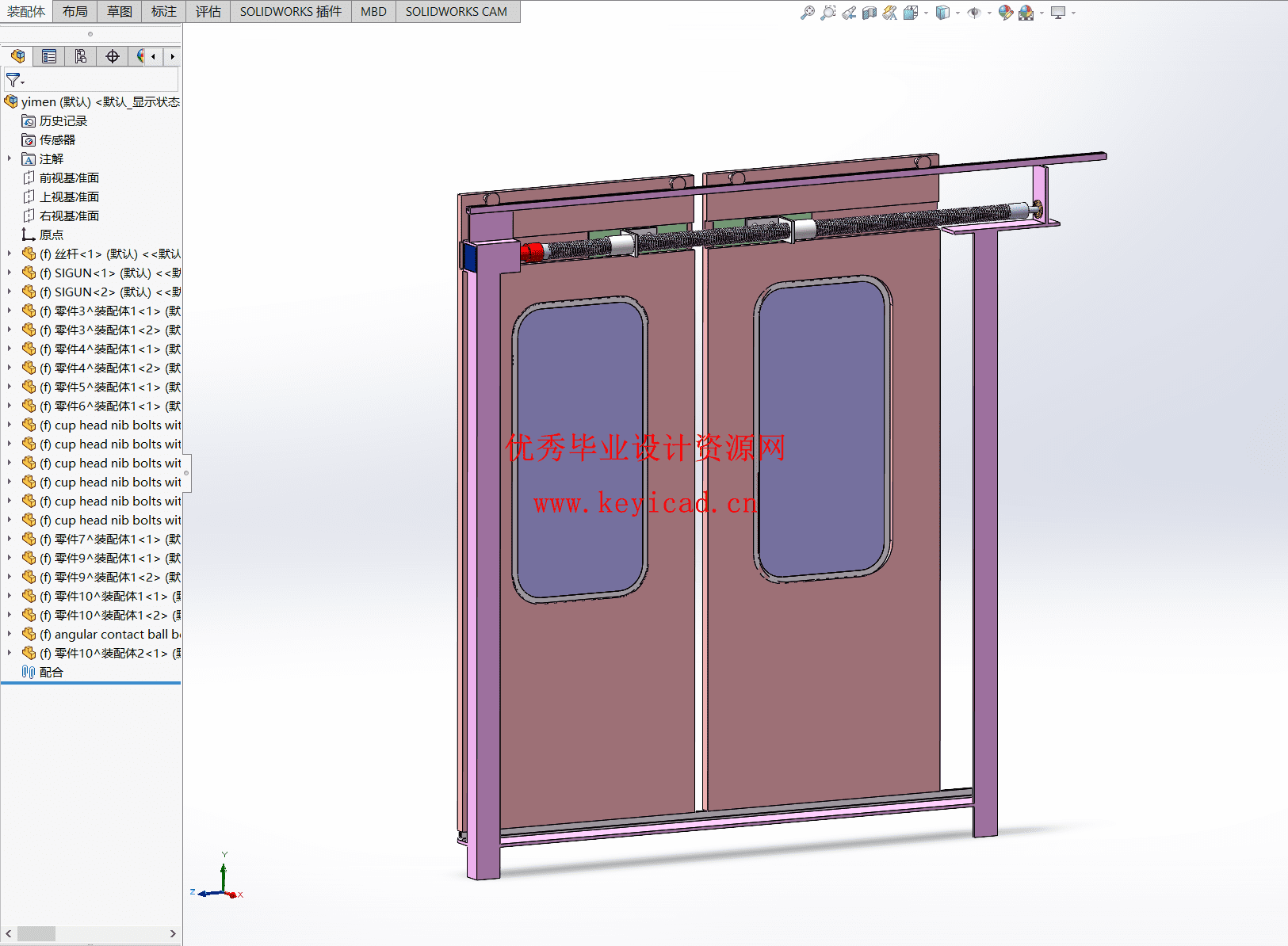Expand the 丝杆<1> component node

[10, 254]
